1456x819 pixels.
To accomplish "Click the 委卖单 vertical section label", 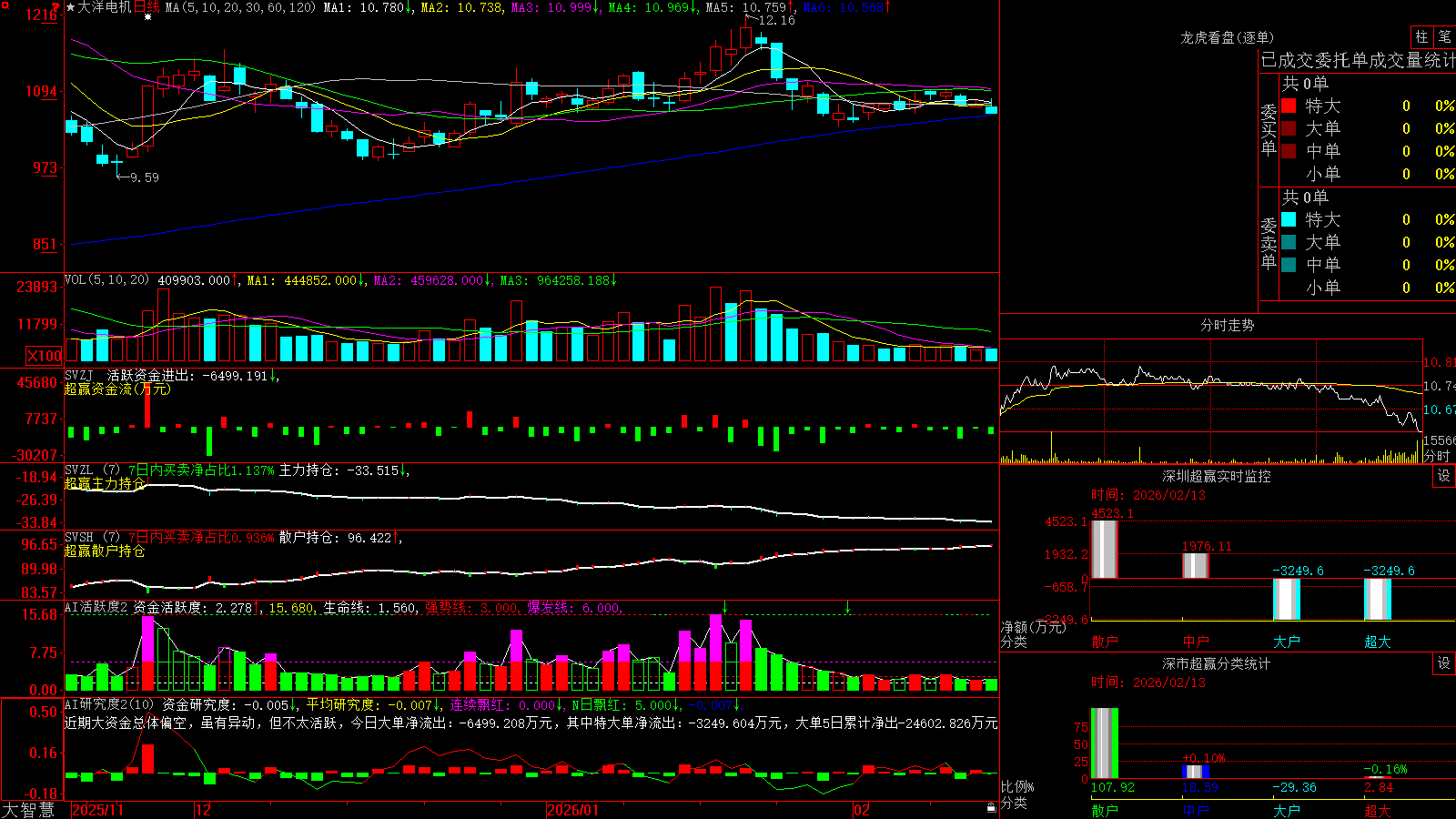I will click(1269, 243).
